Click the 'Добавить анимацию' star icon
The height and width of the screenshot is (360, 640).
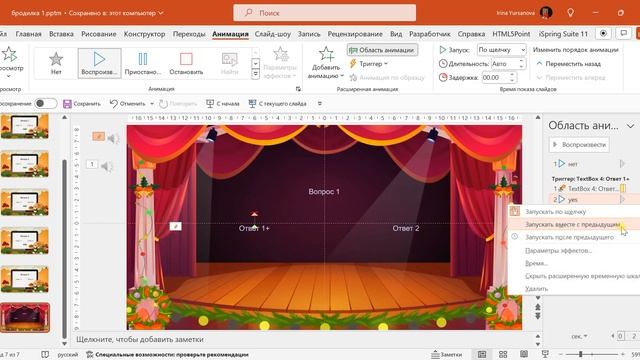[326, 54]
